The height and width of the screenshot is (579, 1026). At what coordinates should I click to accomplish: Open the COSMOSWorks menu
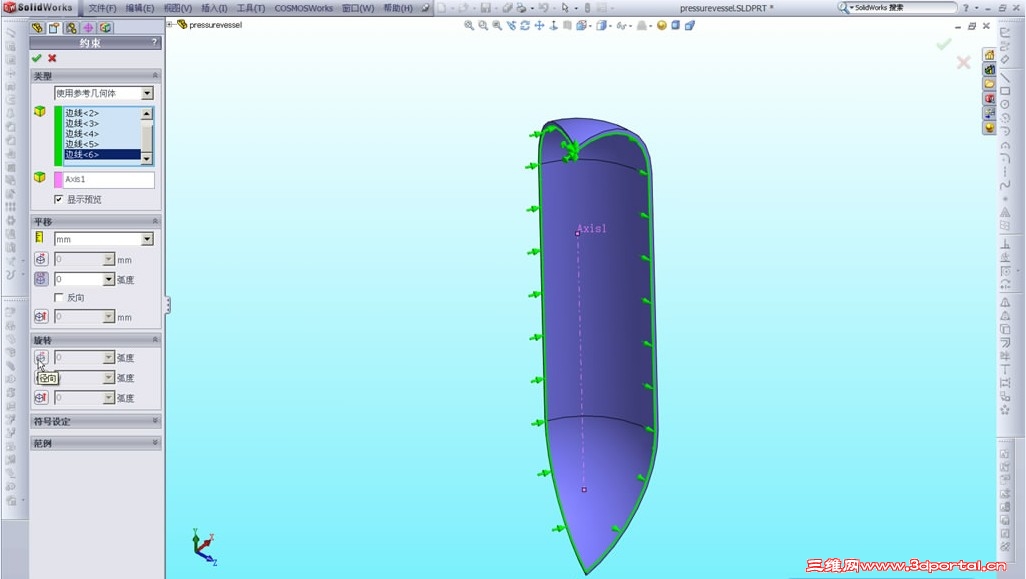pos(304,8)
